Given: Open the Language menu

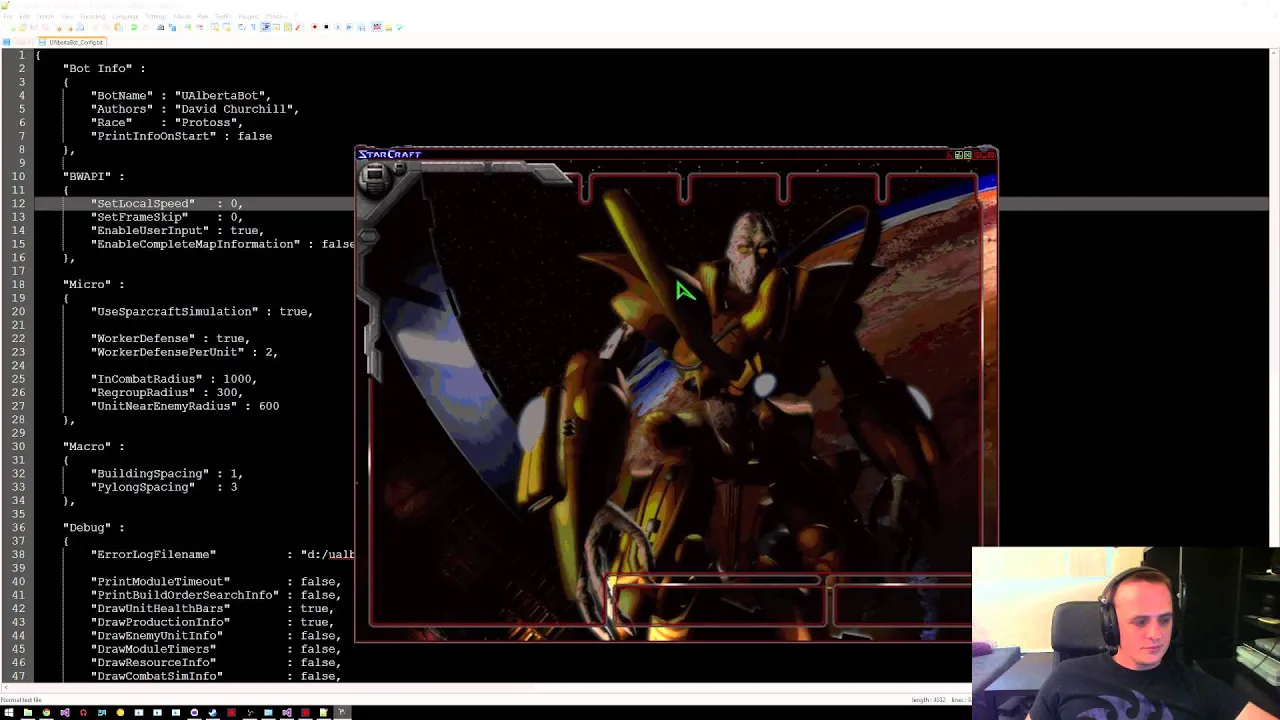Looking at the screenshot, I should point(125,17).
